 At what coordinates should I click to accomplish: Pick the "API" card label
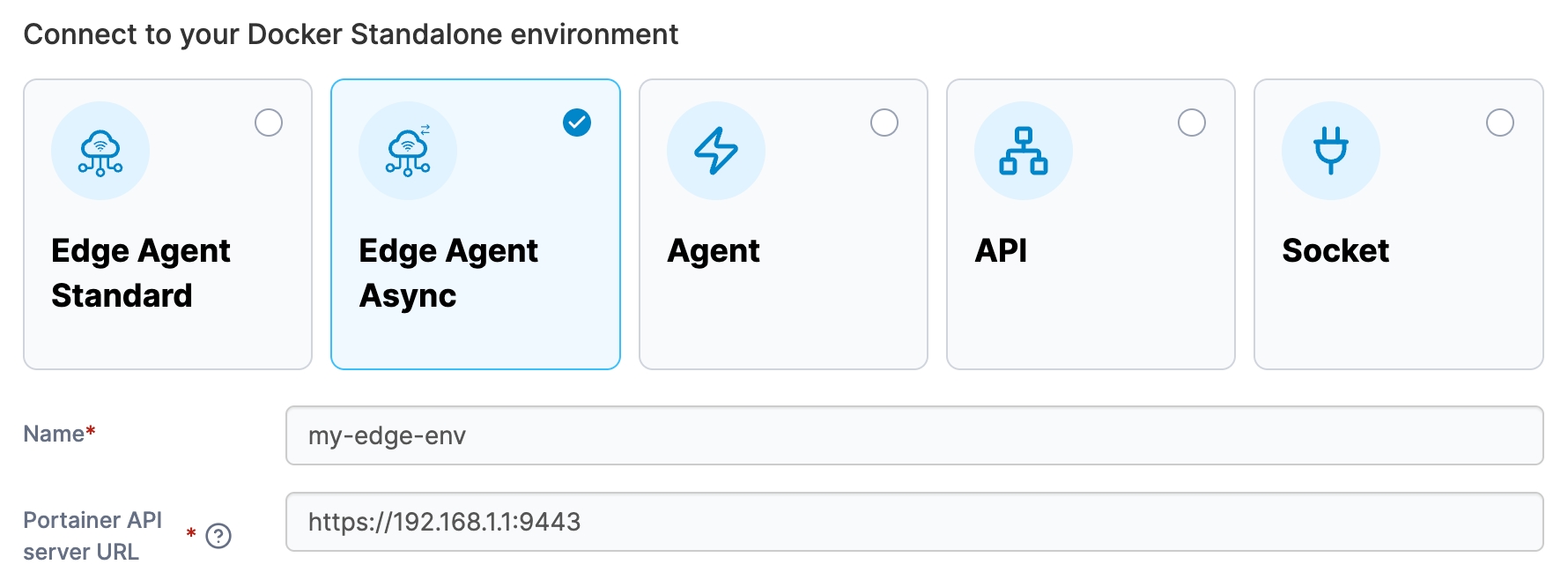[x=1001, y=251]
